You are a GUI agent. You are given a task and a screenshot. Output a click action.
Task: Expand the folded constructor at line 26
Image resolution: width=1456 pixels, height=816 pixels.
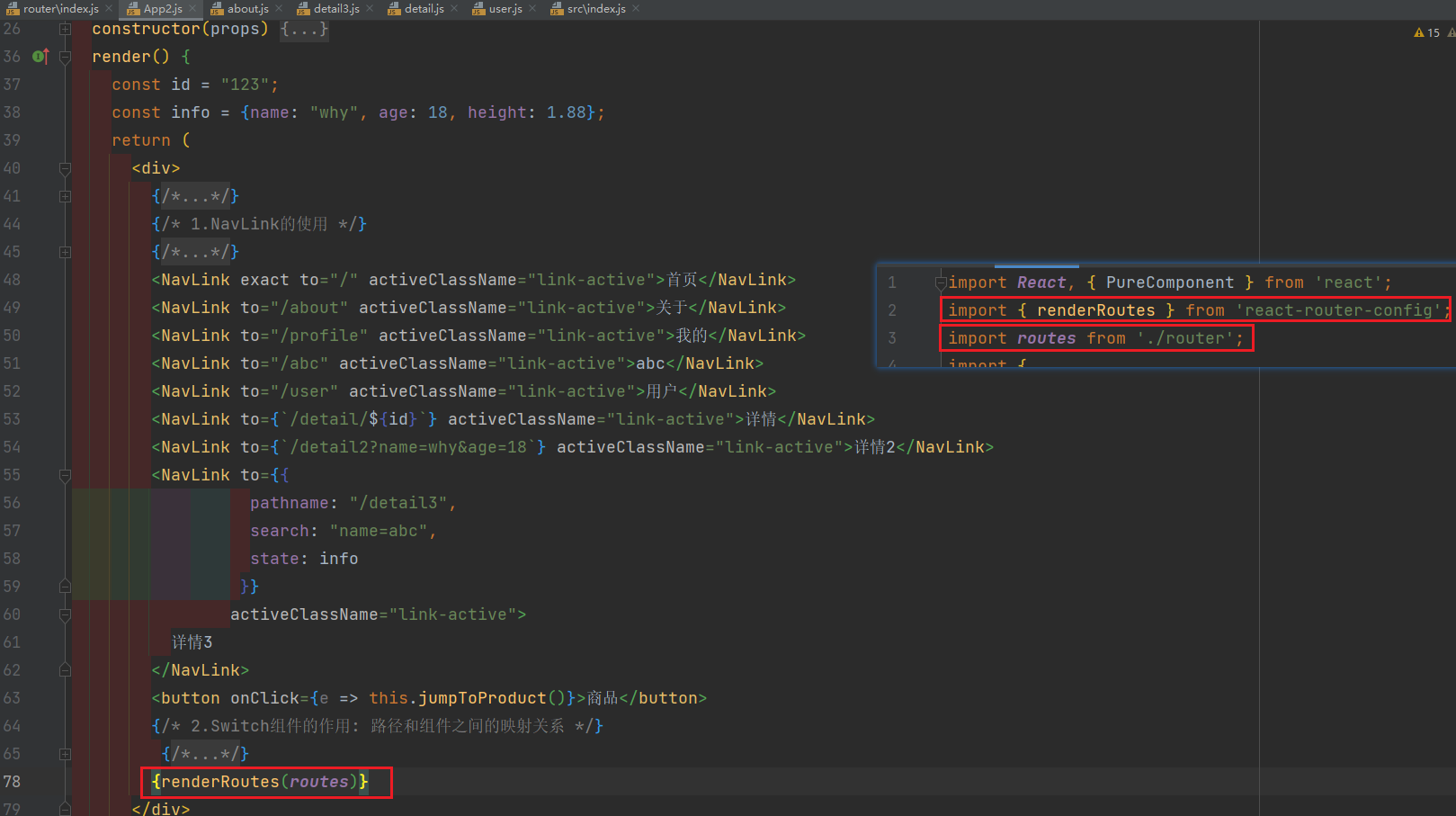coord(65,29)
